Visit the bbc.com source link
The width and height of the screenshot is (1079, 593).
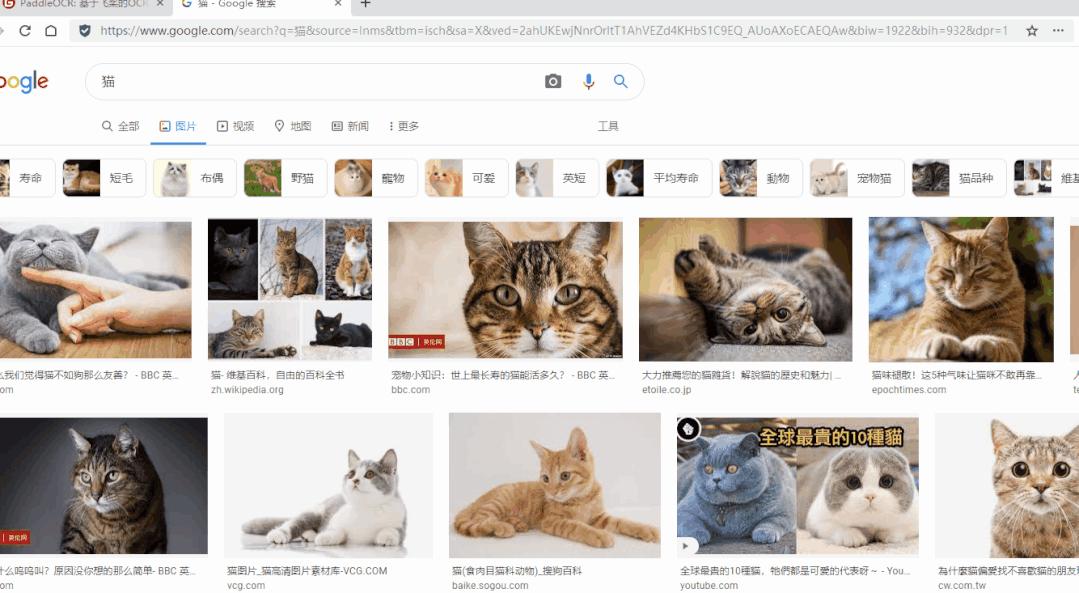click(410, 390)
